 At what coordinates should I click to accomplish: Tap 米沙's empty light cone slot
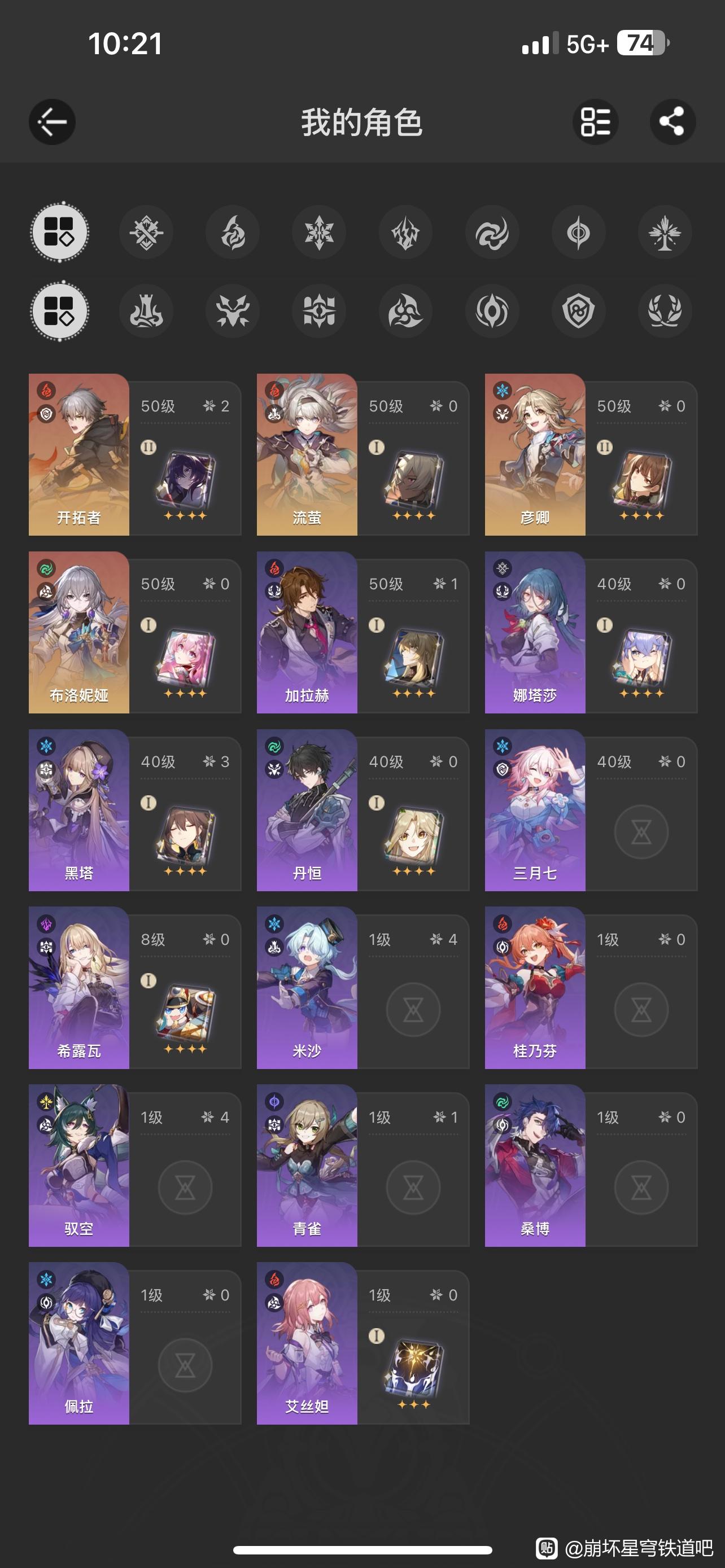(413, 1010)
